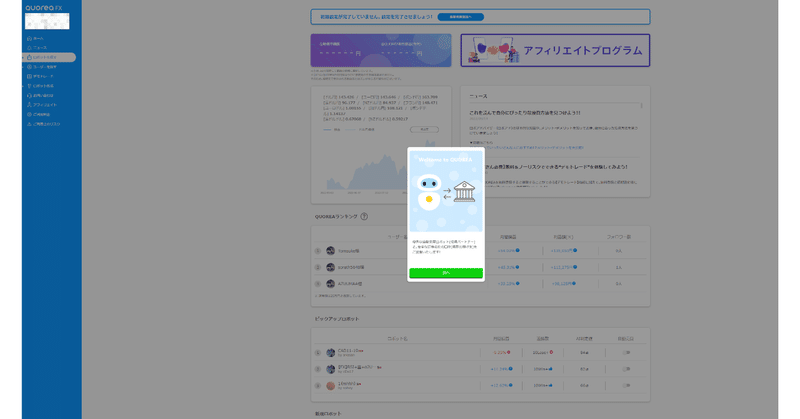Toggle auto trading for second pickup robot
This screenshot has height=419, width=800.
(626, 368)
